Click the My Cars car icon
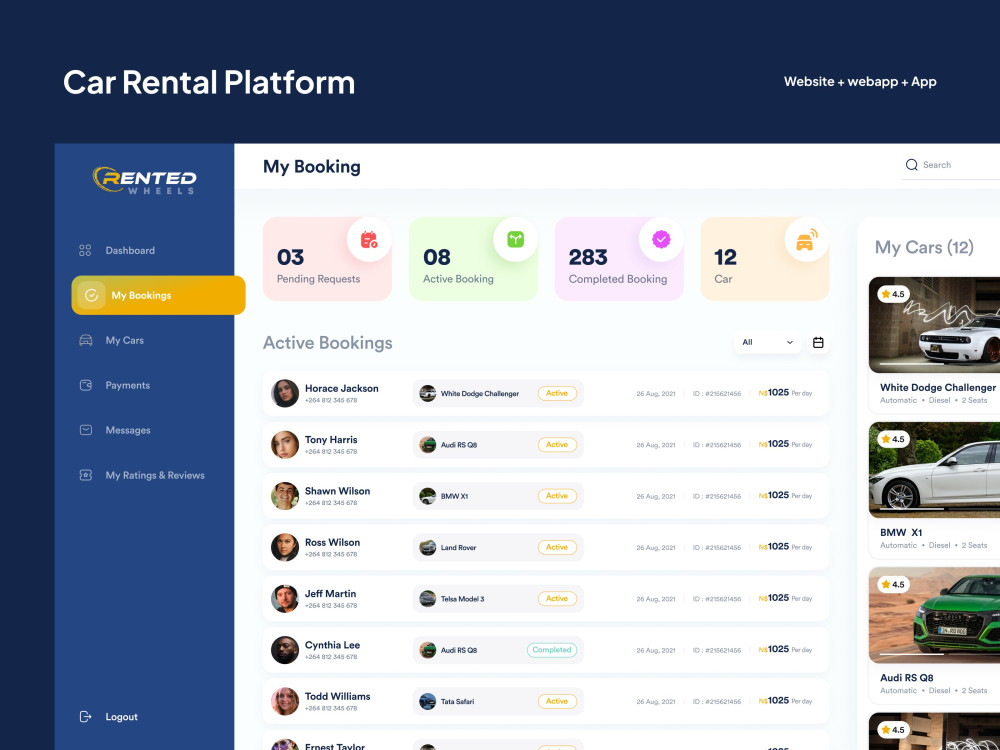1000x750 pixels. point(85,340)
